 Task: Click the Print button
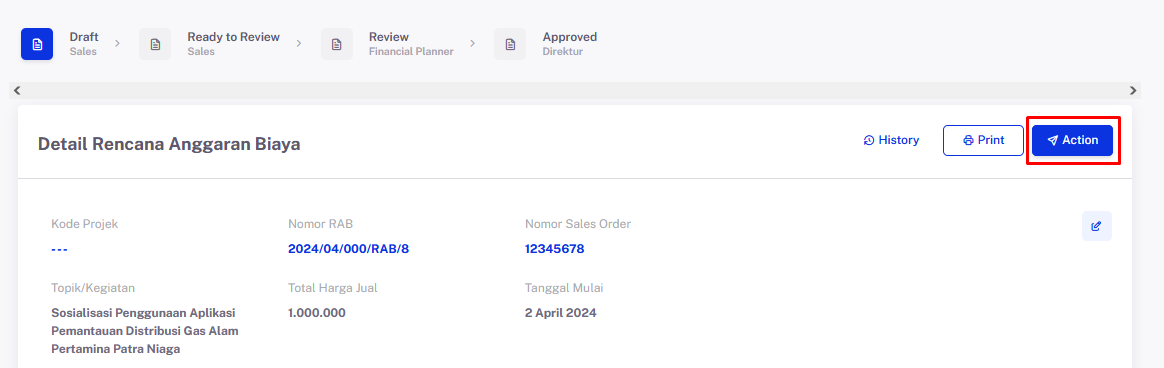pyautogui.click(x=983, y=140)
